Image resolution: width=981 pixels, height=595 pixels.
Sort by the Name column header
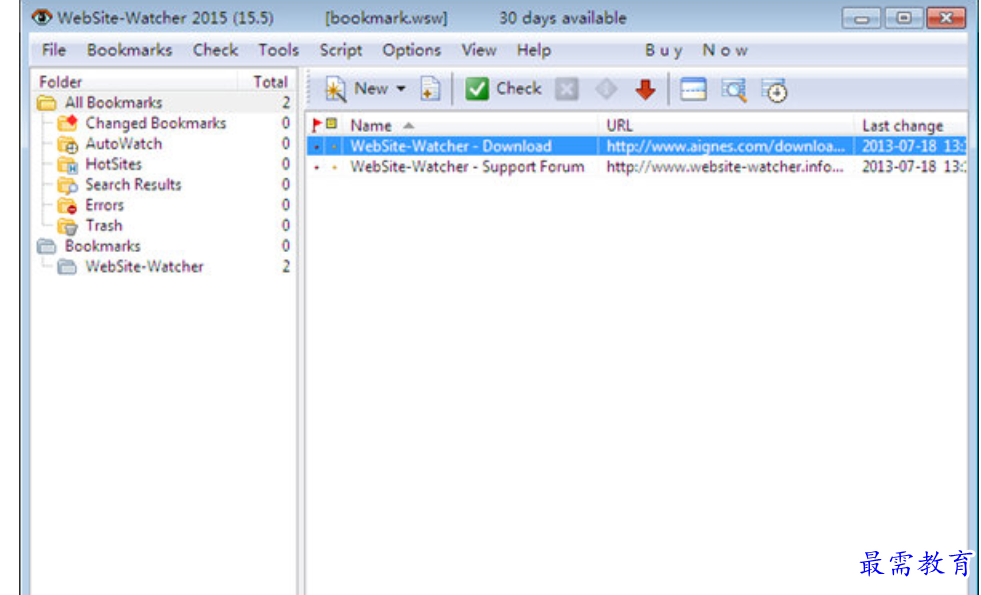371,126
